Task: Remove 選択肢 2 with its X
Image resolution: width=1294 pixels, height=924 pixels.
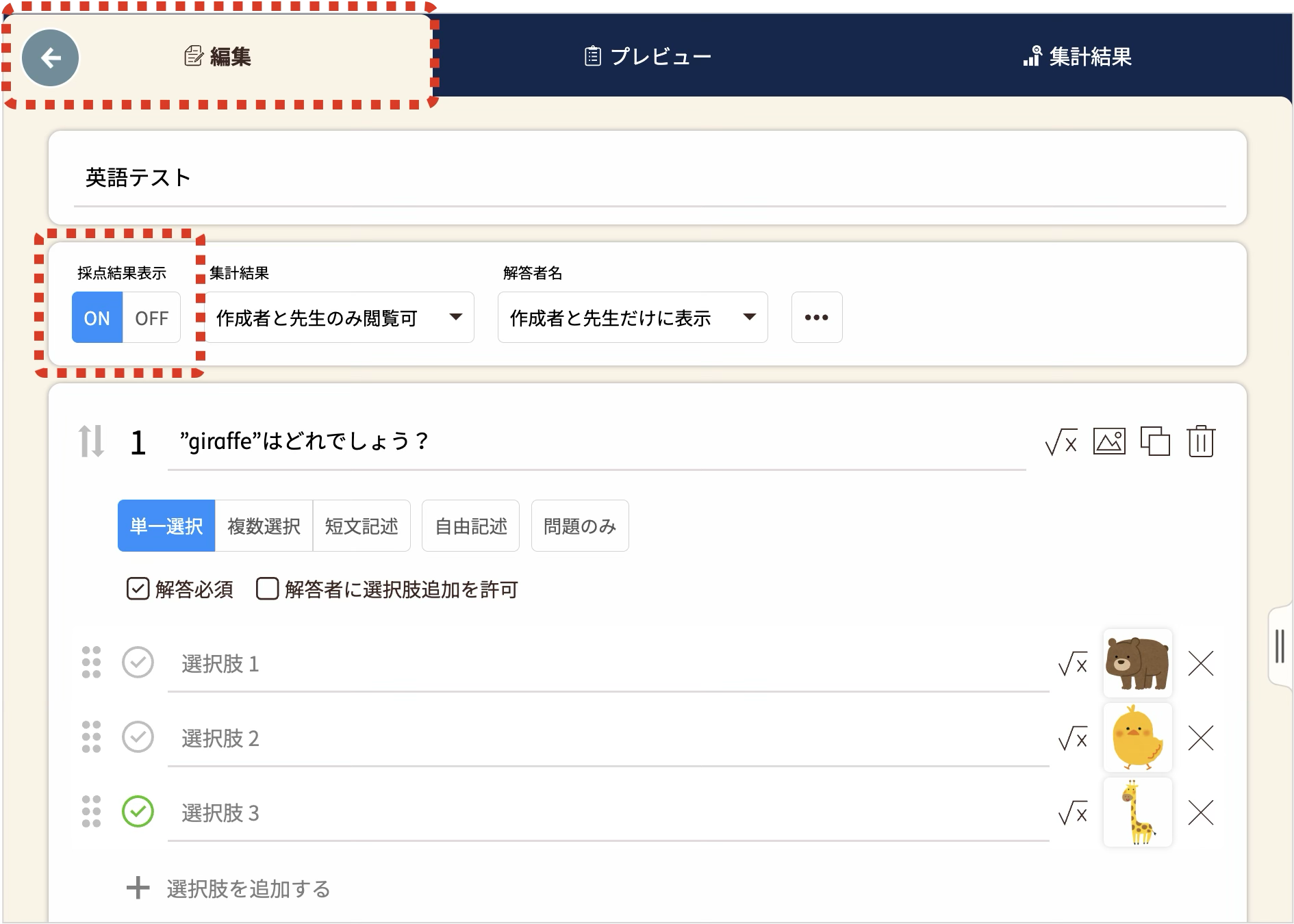Action: tap(1201, 738)
